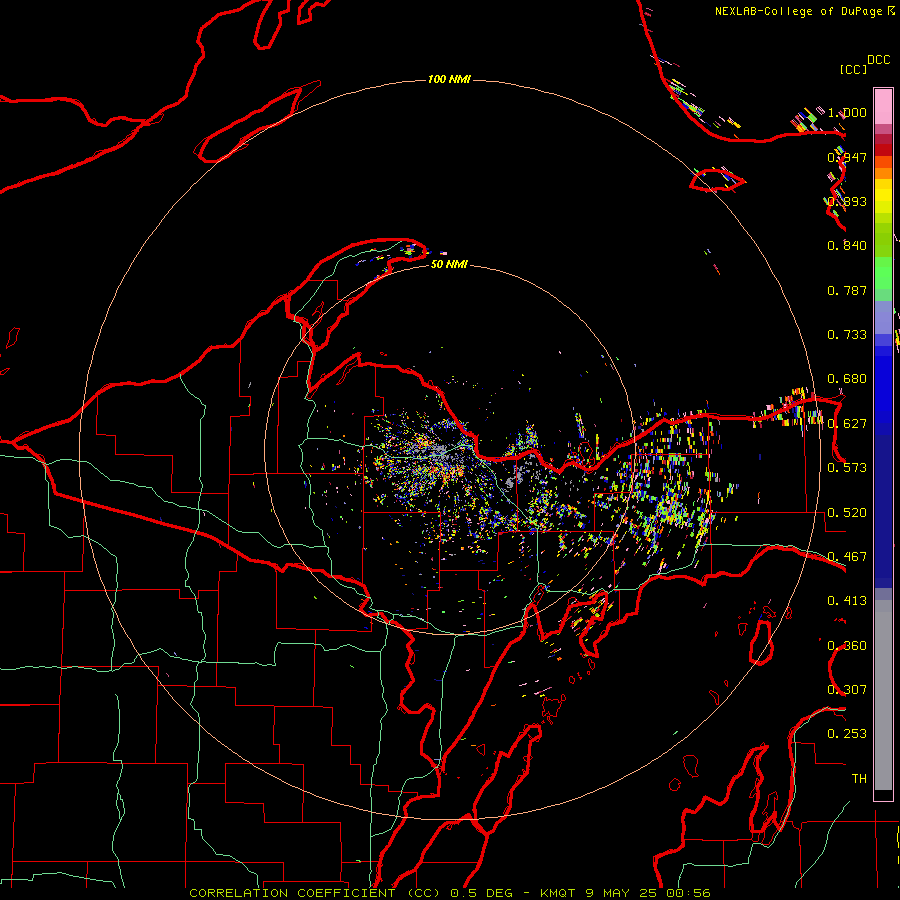Pick the gray segment of the color bar

883,695
